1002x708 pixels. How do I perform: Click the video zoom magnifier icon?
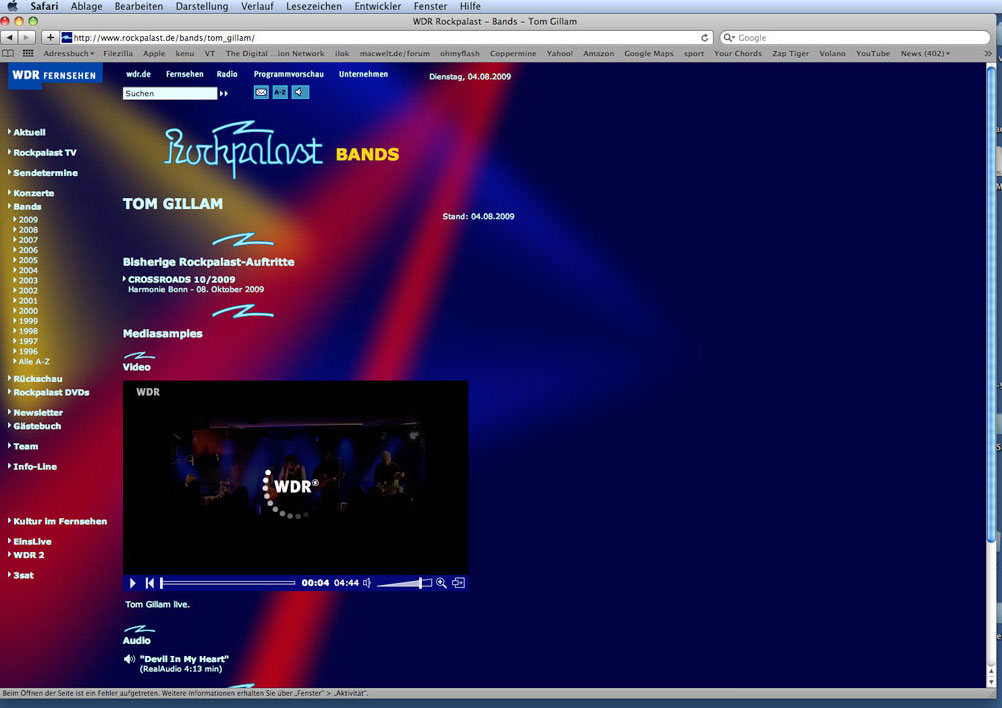pyautogui.click(x=441, y=583)
